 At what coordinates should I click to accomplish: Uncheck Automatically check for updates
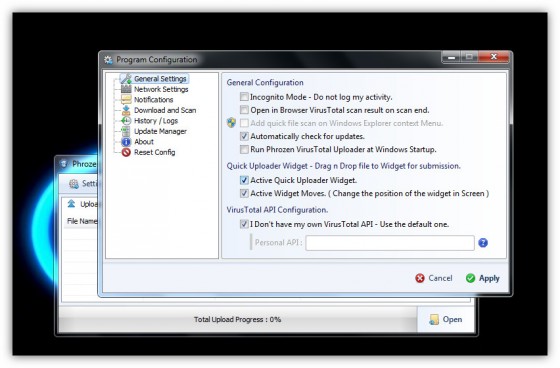[244, 136]
